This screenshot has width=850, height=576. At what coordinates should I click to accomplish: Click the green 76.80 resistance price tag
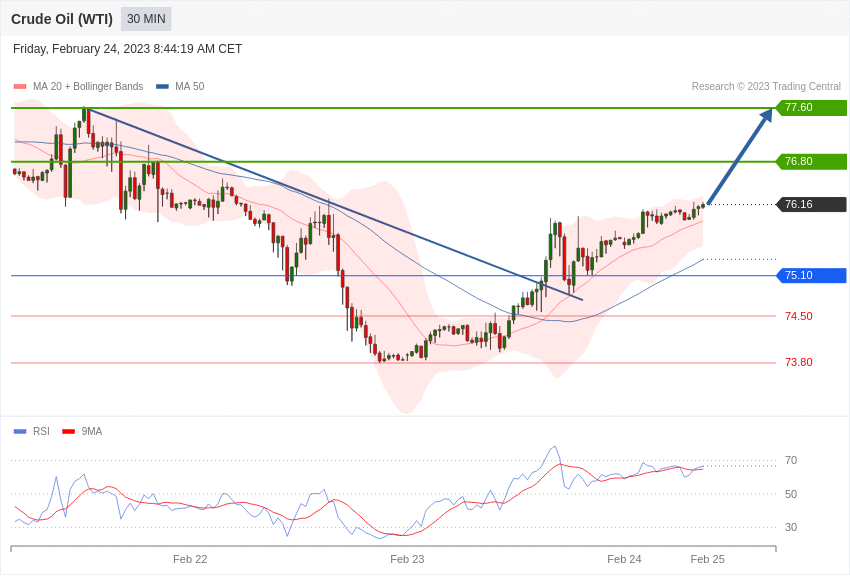click(x=812, y=161)
